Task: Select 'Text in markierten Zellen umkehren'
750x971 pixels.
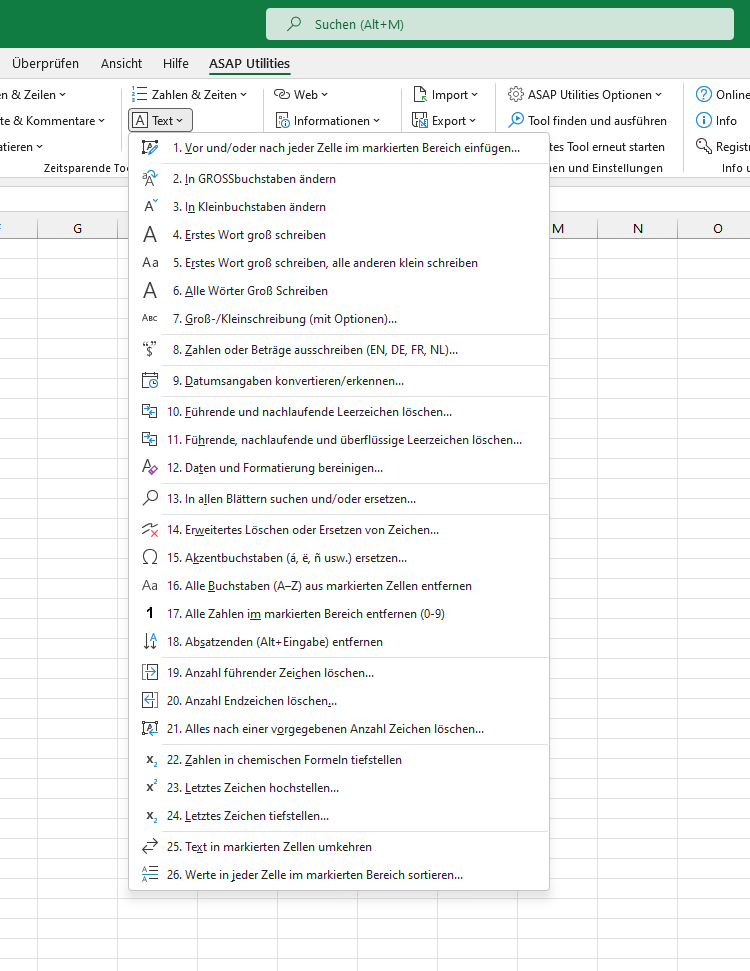Action: pos(339,847)
